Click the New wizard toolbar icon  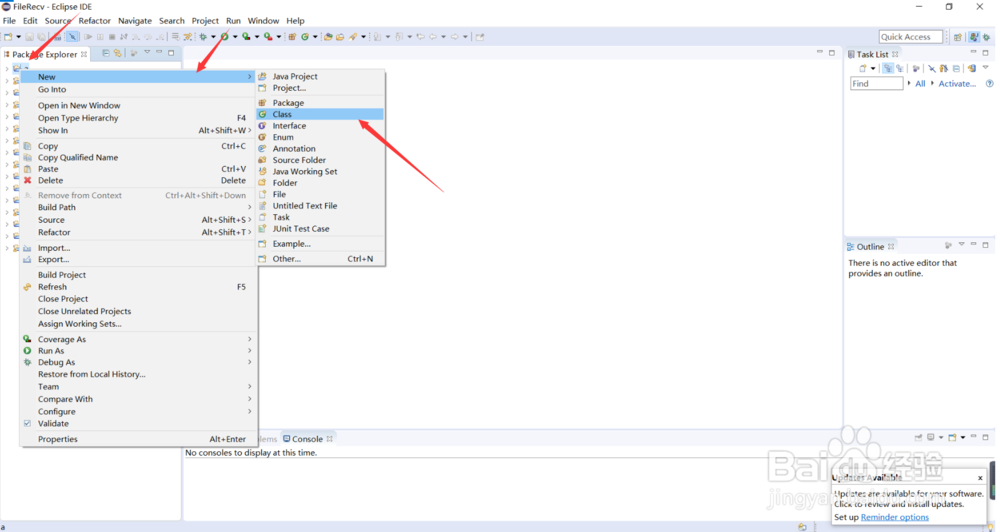pyautogui.click(x=8, y=37)
